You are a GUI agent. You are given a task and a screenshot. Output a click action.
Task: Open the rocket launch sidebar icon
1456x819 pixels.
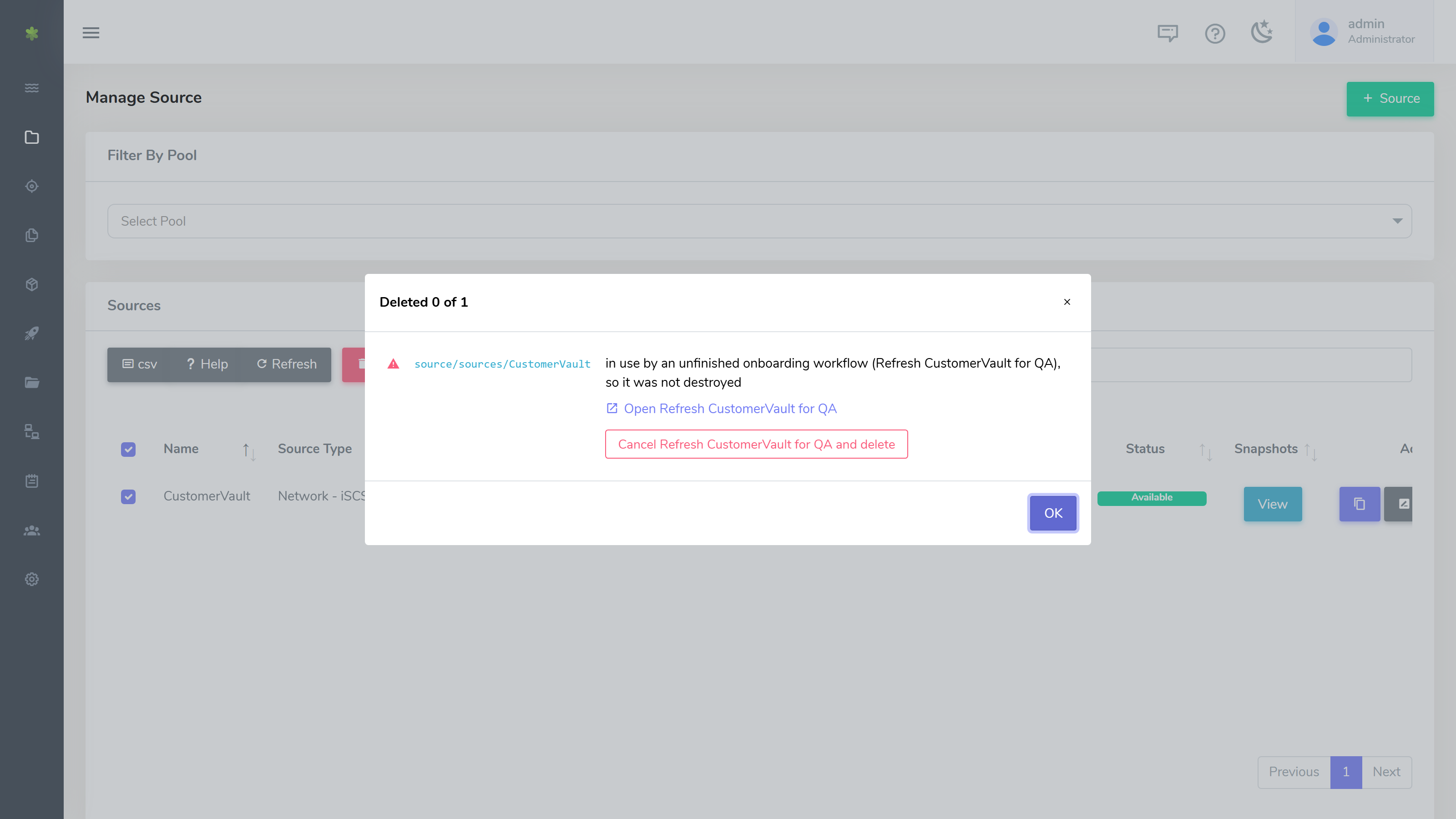click(32, 334)
